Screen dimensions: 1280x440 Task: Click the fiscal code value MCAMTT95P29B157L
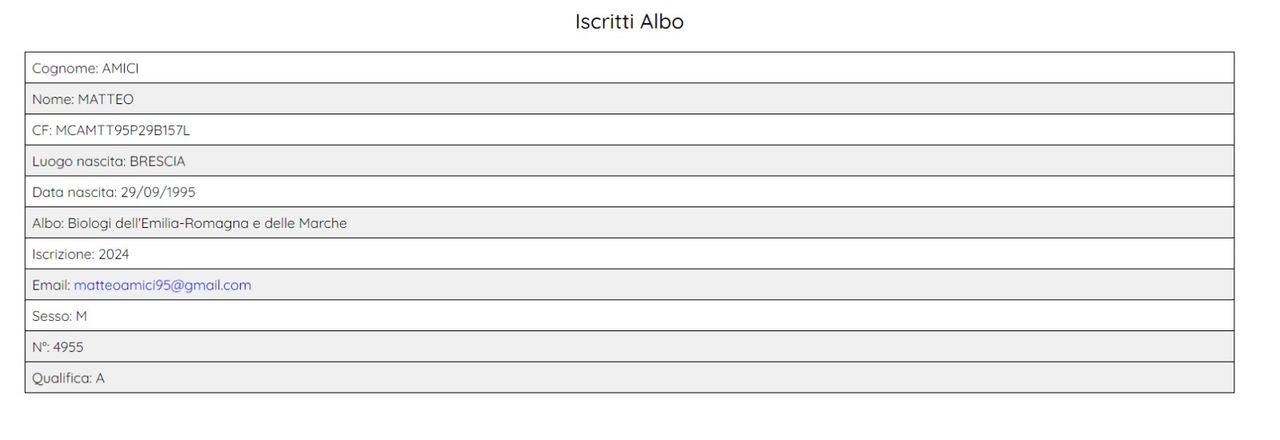pos(123,130)
